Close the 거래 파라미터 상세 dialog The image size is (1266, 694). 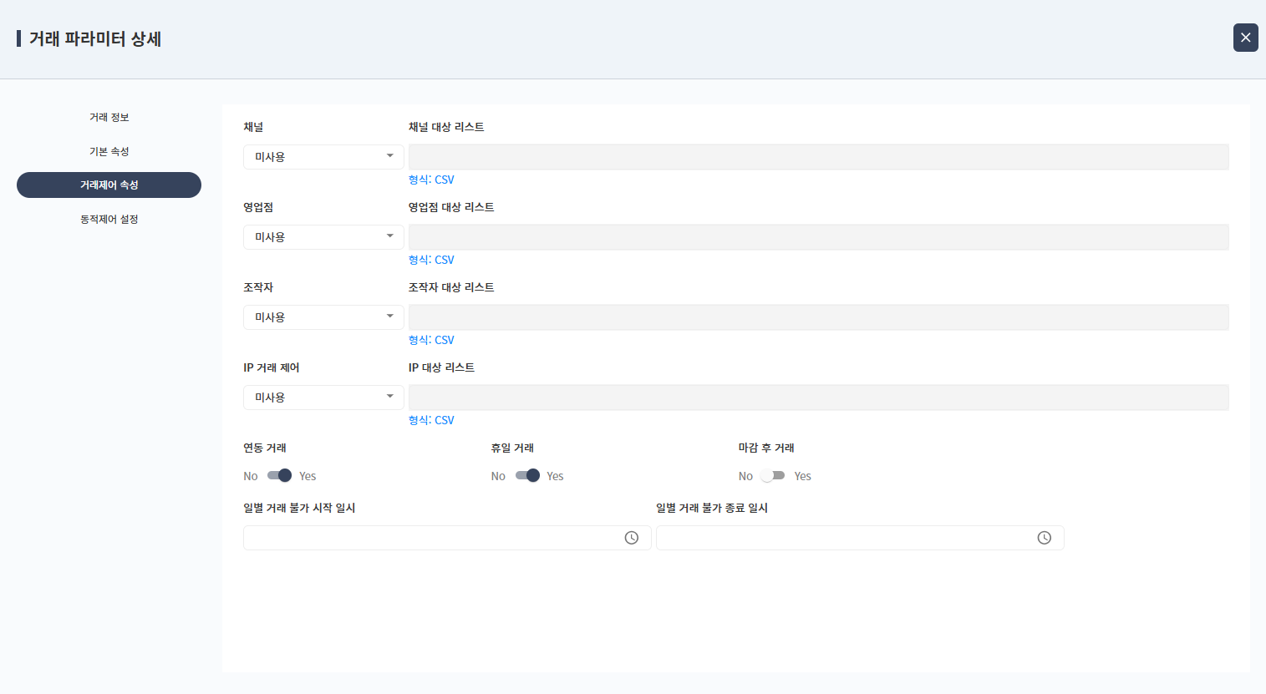pos(1245,38)
